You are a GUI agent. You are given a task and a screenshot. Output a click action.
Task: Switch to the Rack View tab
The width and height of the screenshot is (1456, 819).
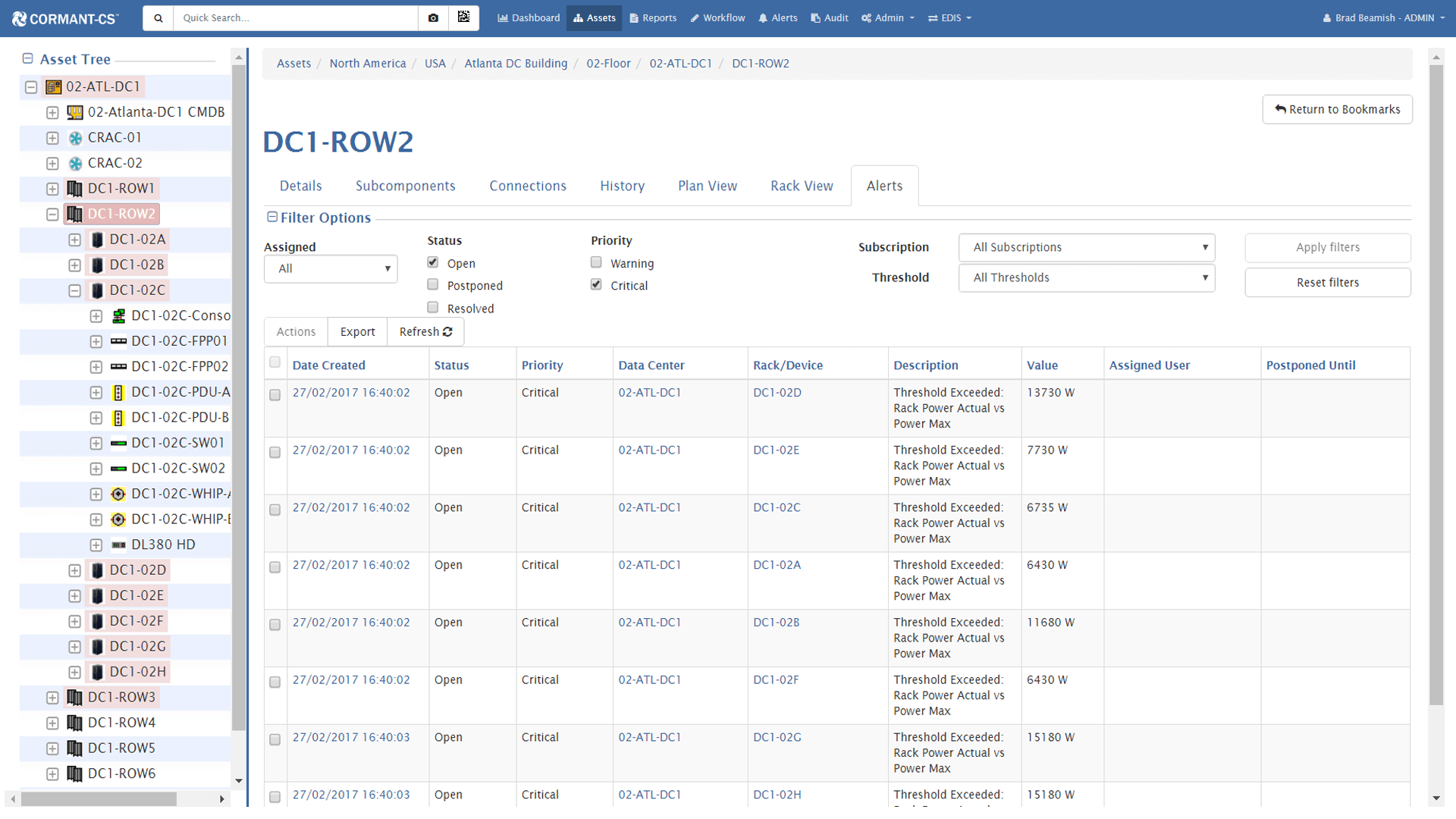pyautogui.click(x=802, y=185)
